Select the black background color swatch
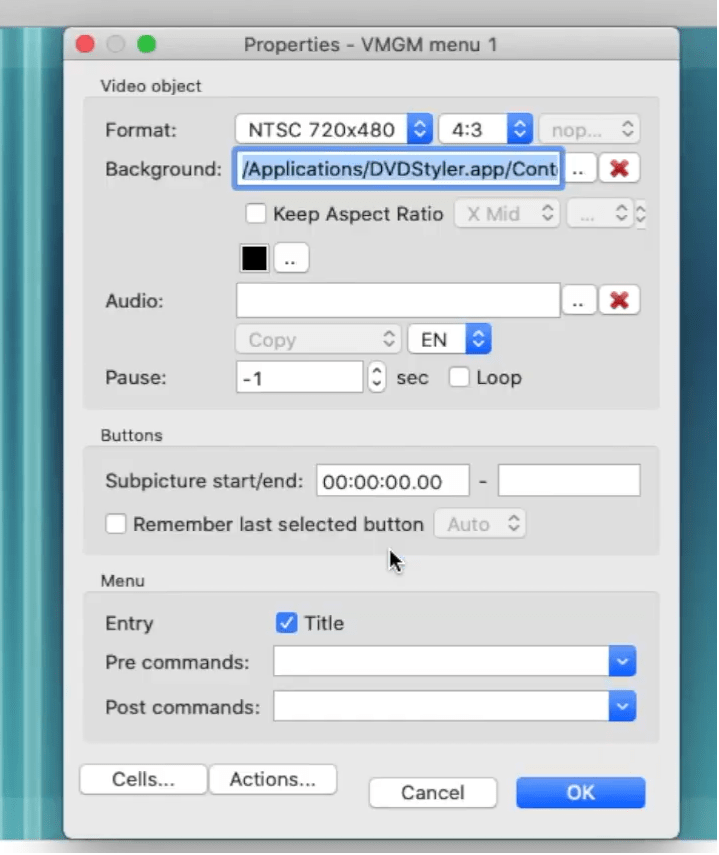This screenshot has width=719, height=855. [x=254, y=258]
